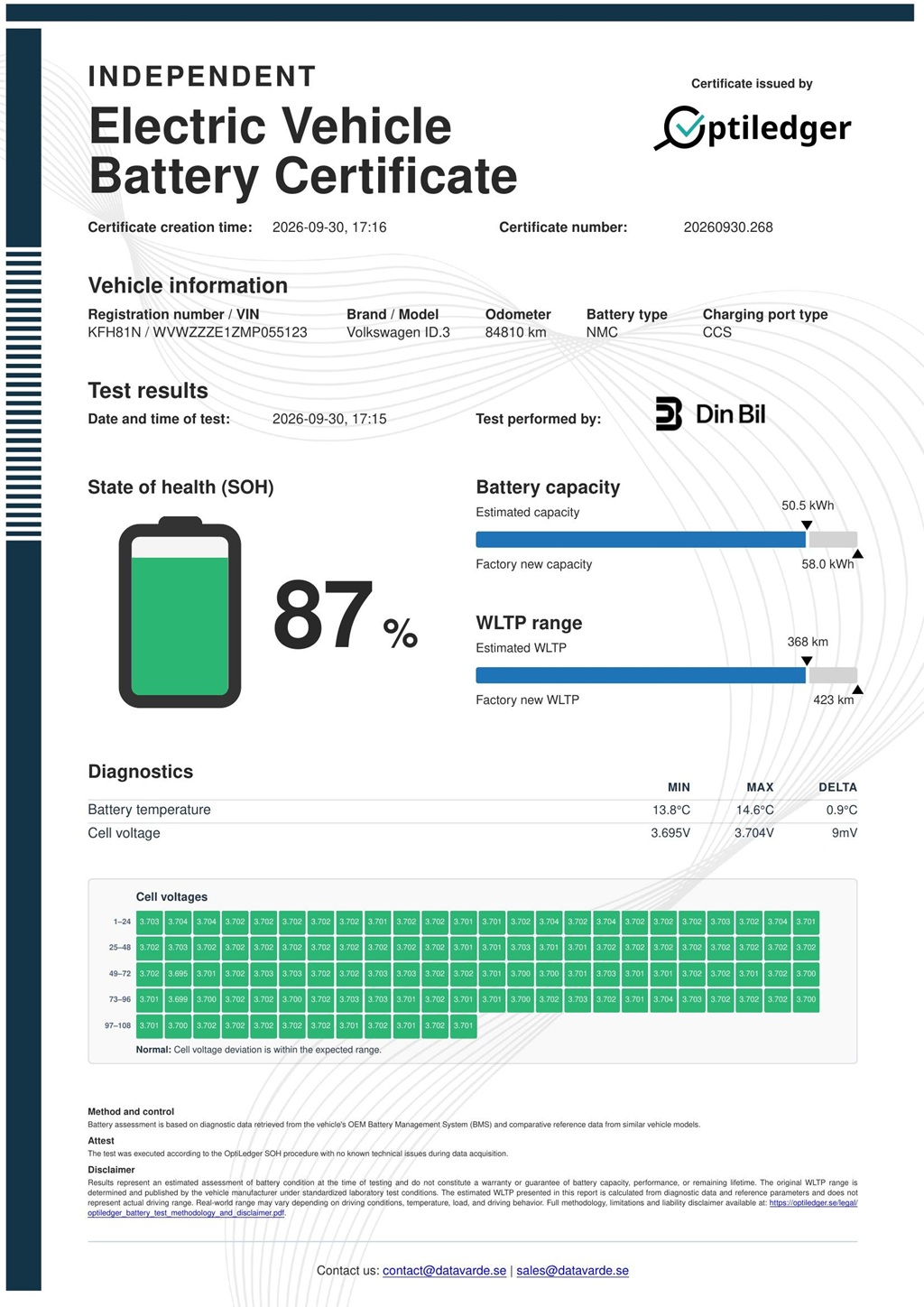The height and width of the screenshot is (1307, 924).
Task: Select the test date 2026-09-30, 17:15
Action: [x=329, y=419]
